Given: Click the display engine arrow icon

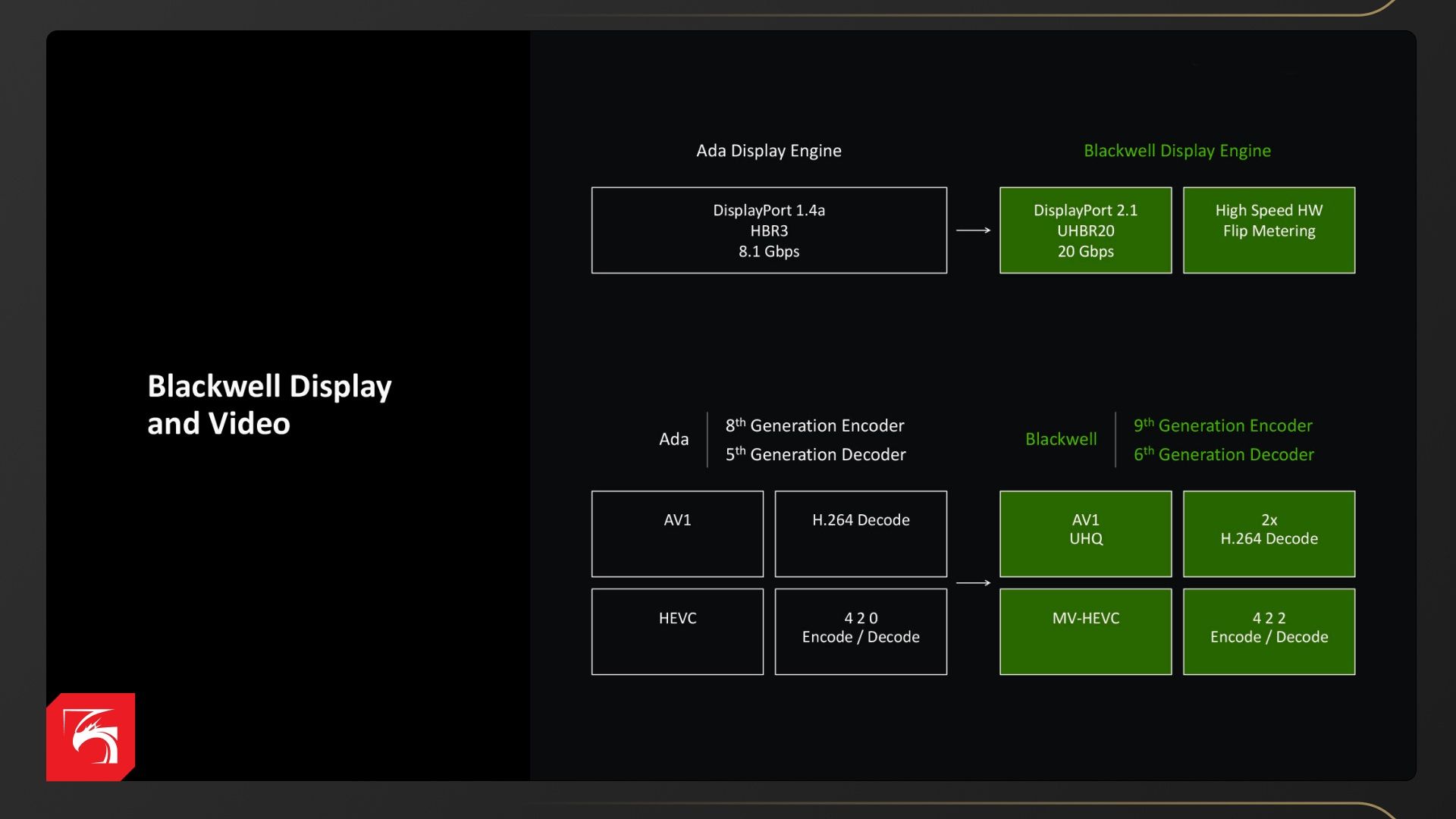Looking at the screenshot, I should (973, 231).
